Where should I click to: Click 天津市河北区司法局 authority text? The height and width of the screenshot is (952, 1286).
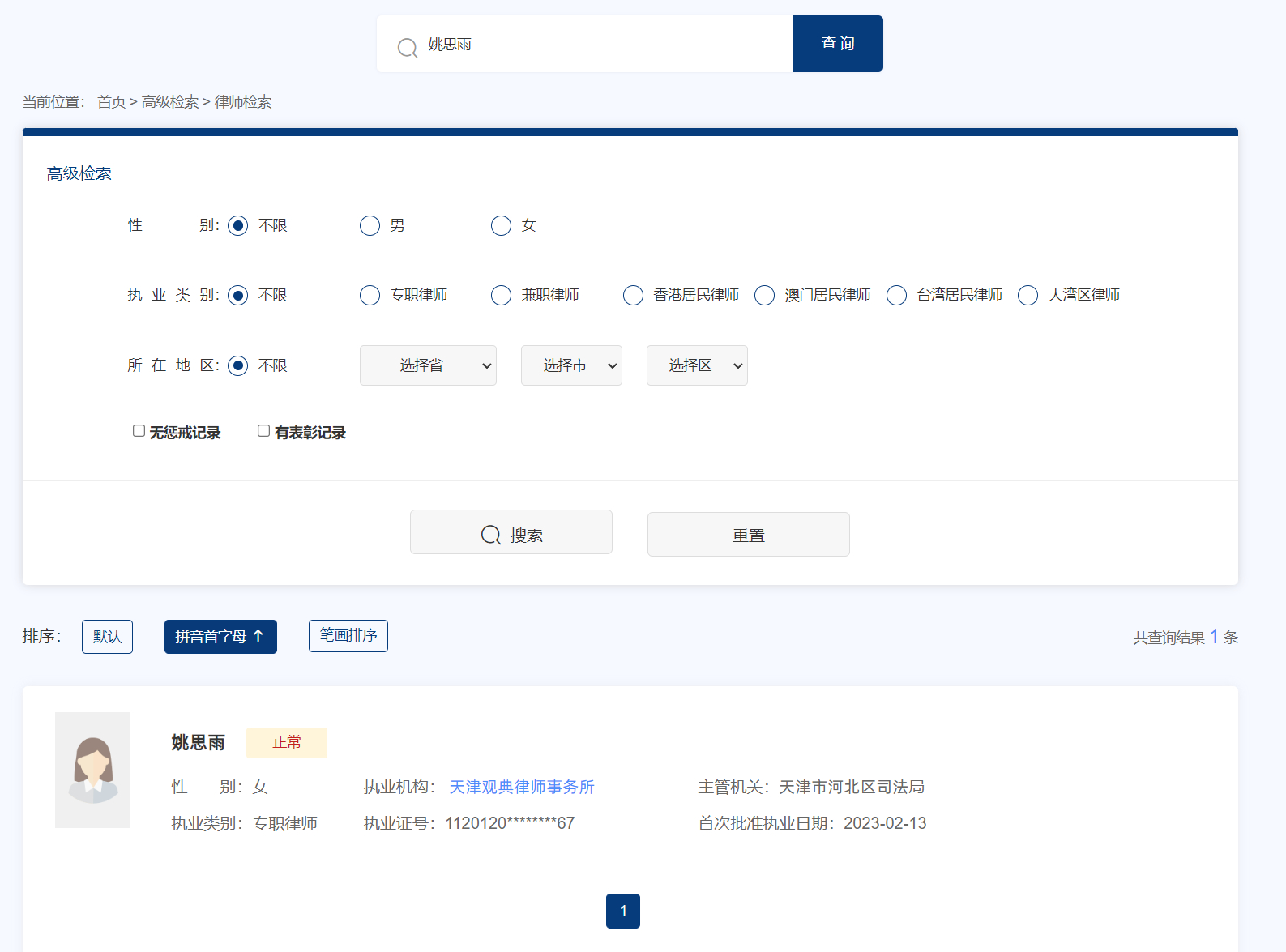tap(852, 788)
